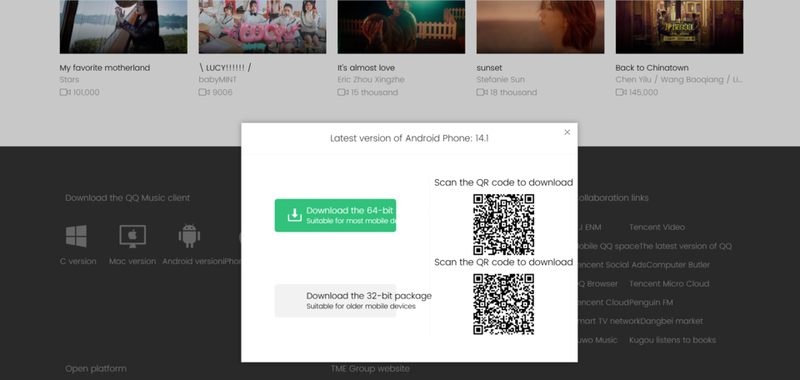Open 'Kugou listens to books' link
This screenshot has height=380, width=800.
[x=672, y=340]
